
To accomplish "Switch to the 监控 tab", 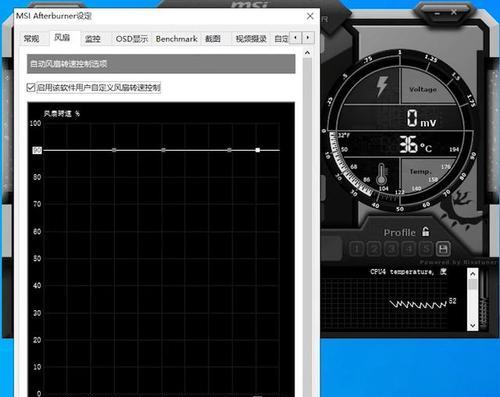I will click(x=93, y=39).
